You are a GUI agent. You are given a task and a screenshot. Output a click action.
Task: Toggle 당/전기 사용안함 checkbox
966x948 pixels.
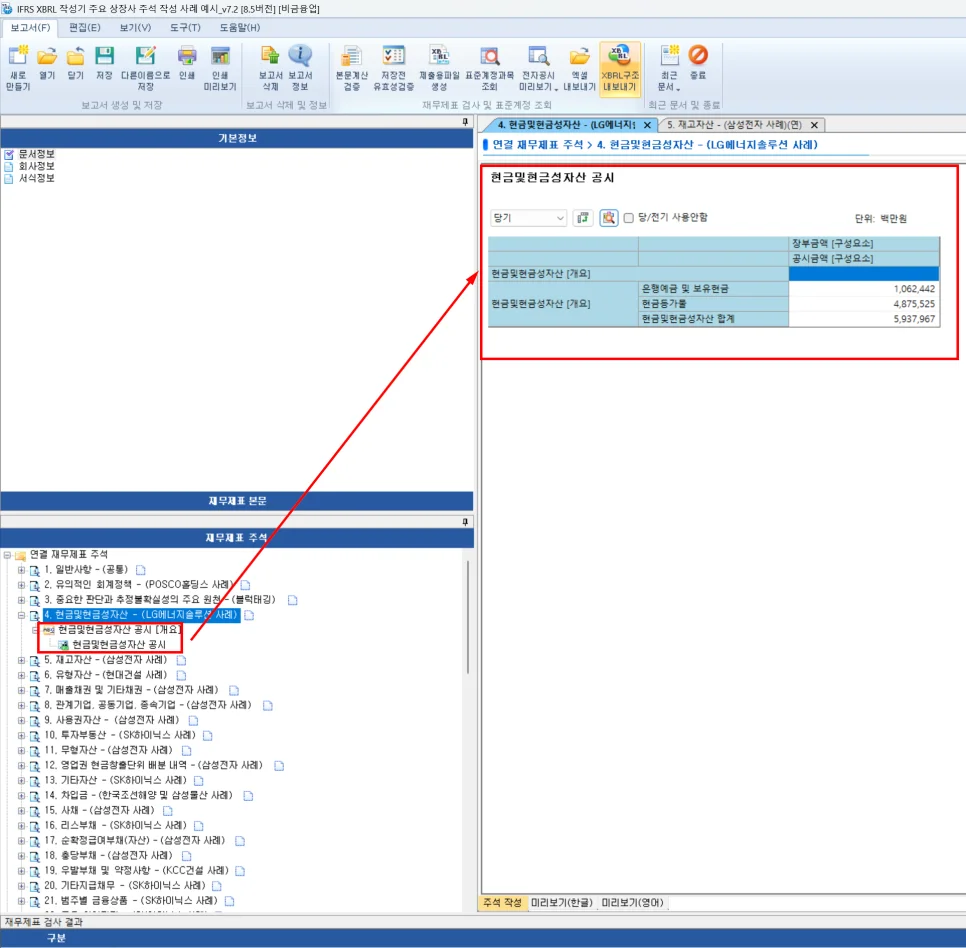629,218
